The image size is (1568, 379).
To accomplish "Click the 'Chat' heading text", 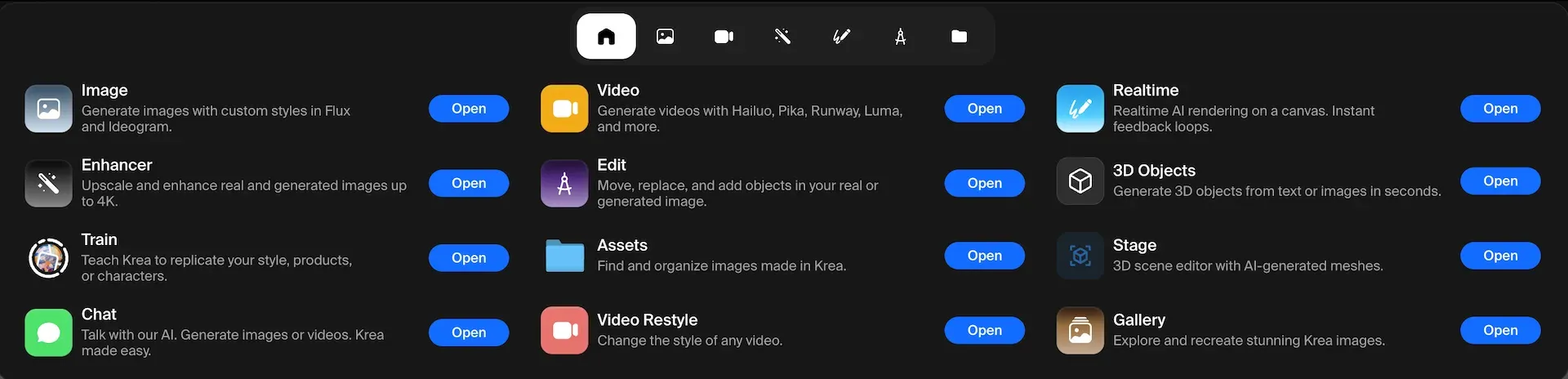I will tap(99, 314).
